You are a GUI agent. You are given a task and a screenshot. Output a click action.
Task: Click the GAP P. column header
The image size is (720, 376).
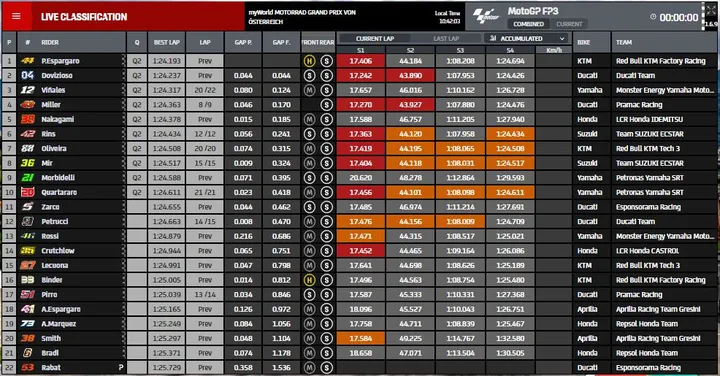(x=243, y=42)
